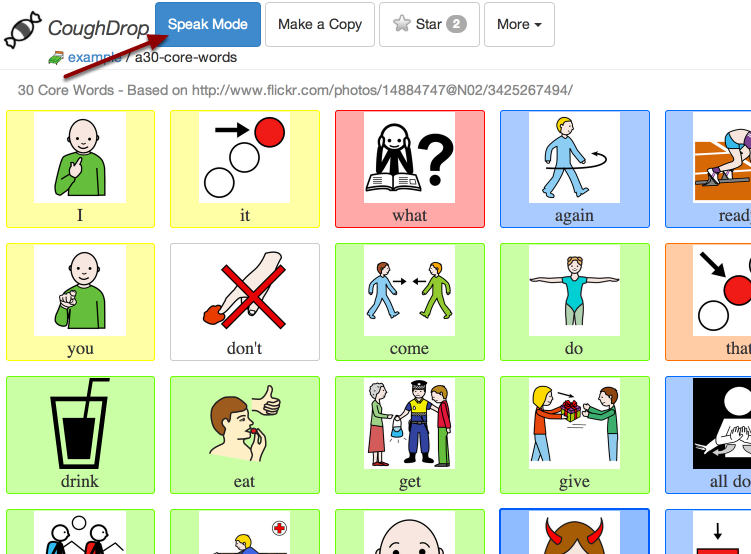Open the example user link
Screen dimensions: 751x554
94,57
